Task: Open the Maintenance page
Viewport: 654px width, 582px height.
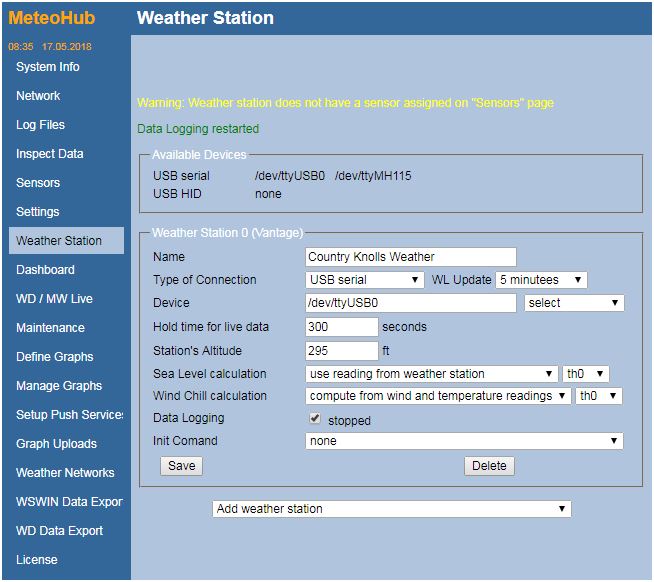Action: click(x=50, y=328)
